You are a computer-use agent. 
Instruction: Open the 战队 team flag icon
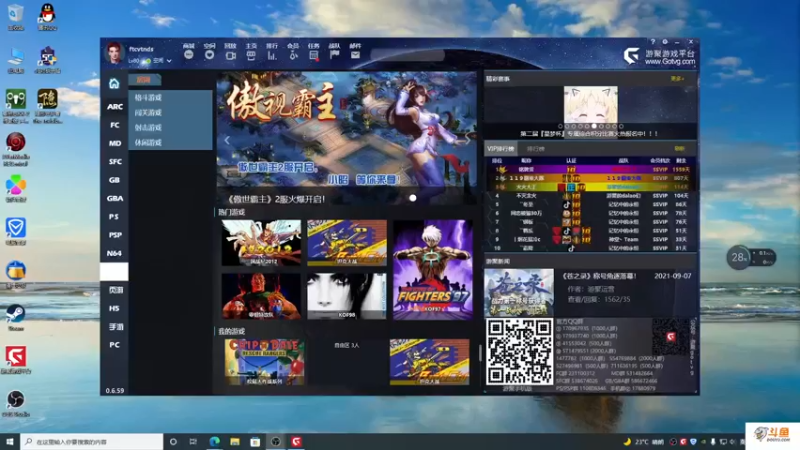334,55
